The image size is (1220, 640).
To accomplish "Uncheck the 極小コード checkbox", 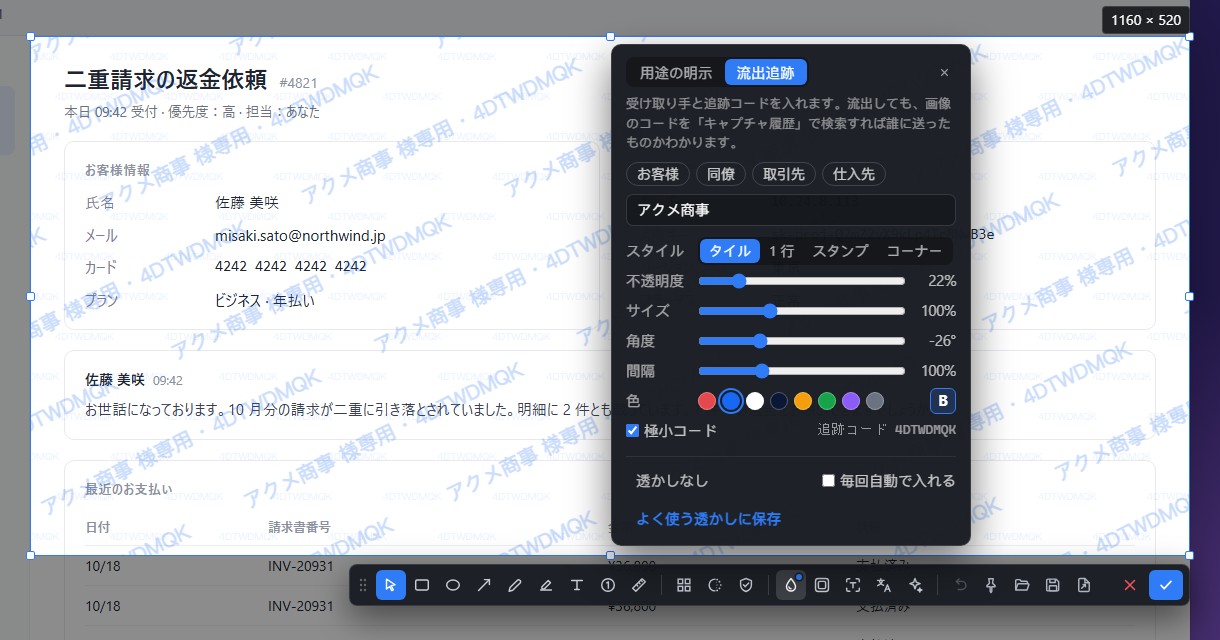I will 632,431.
